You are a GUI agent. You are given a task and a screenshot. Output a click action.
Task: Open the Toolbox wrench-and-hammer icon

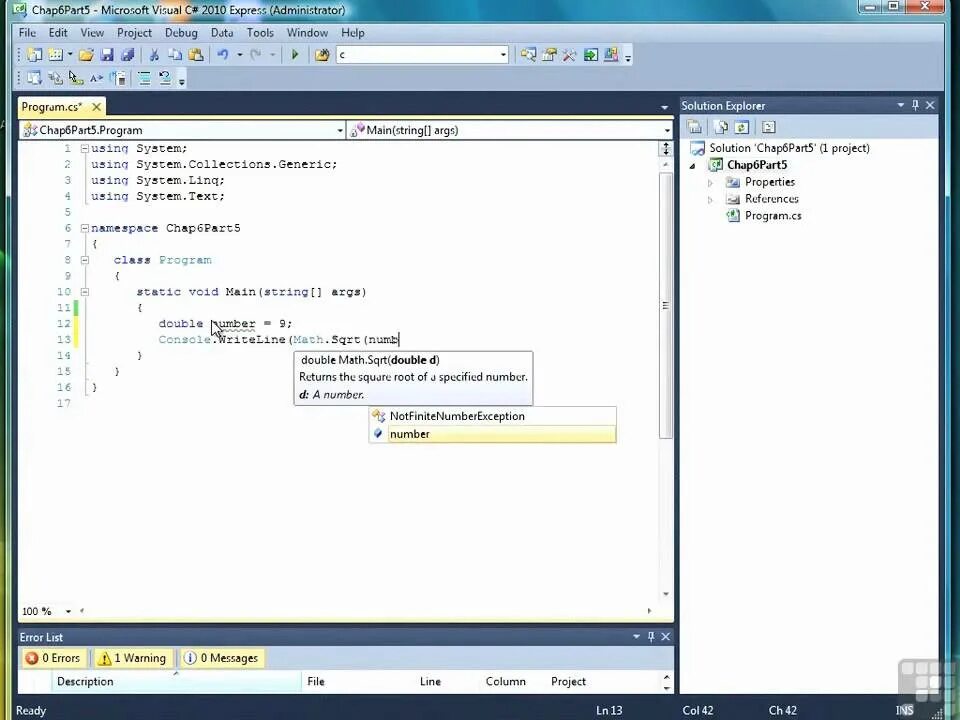pyautogui.click(x=569, y=55)
